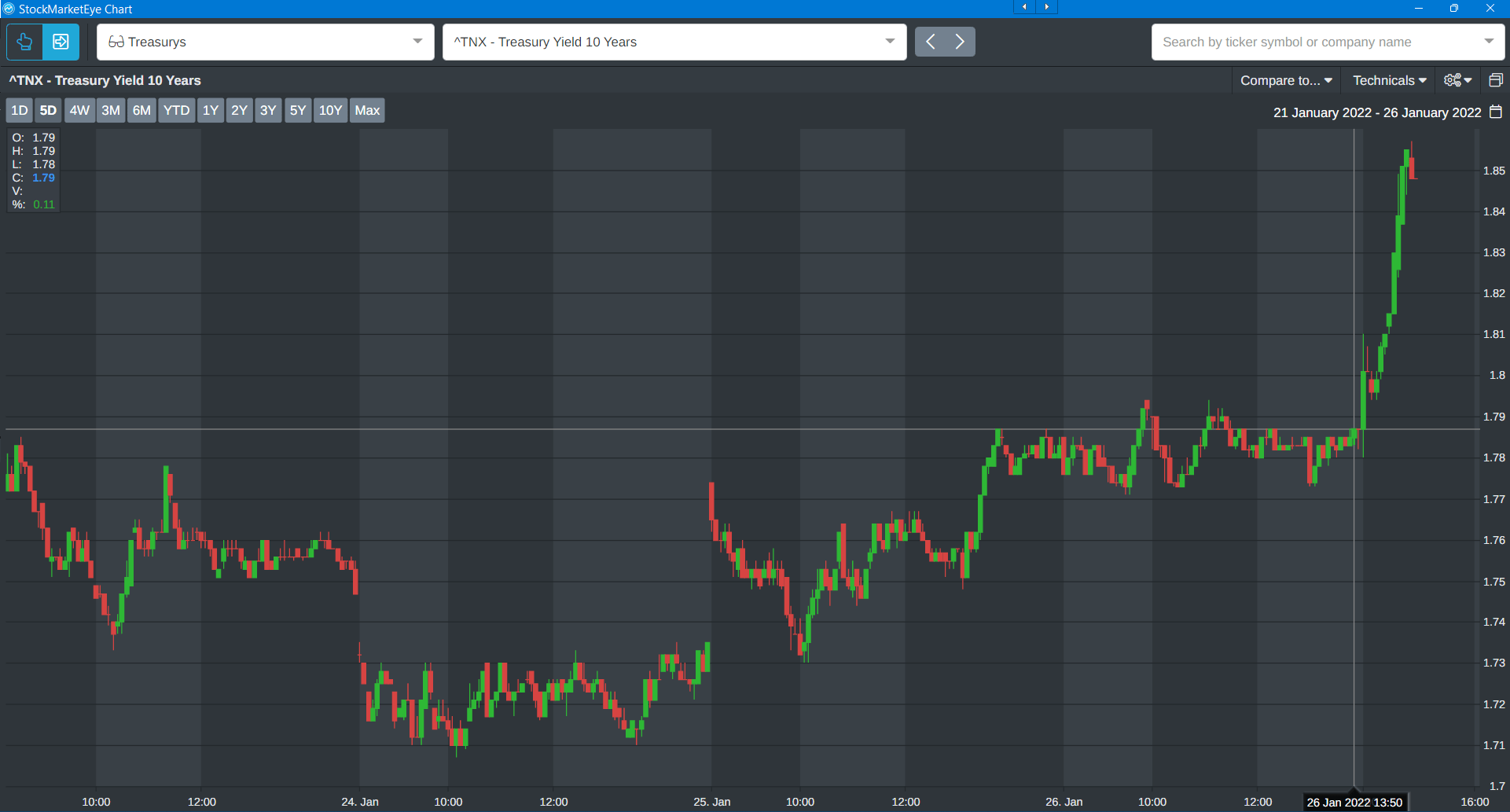Select the hand pointer tool icon
The height and width of the screenshot is (812, 1510).
pos(24,42)
